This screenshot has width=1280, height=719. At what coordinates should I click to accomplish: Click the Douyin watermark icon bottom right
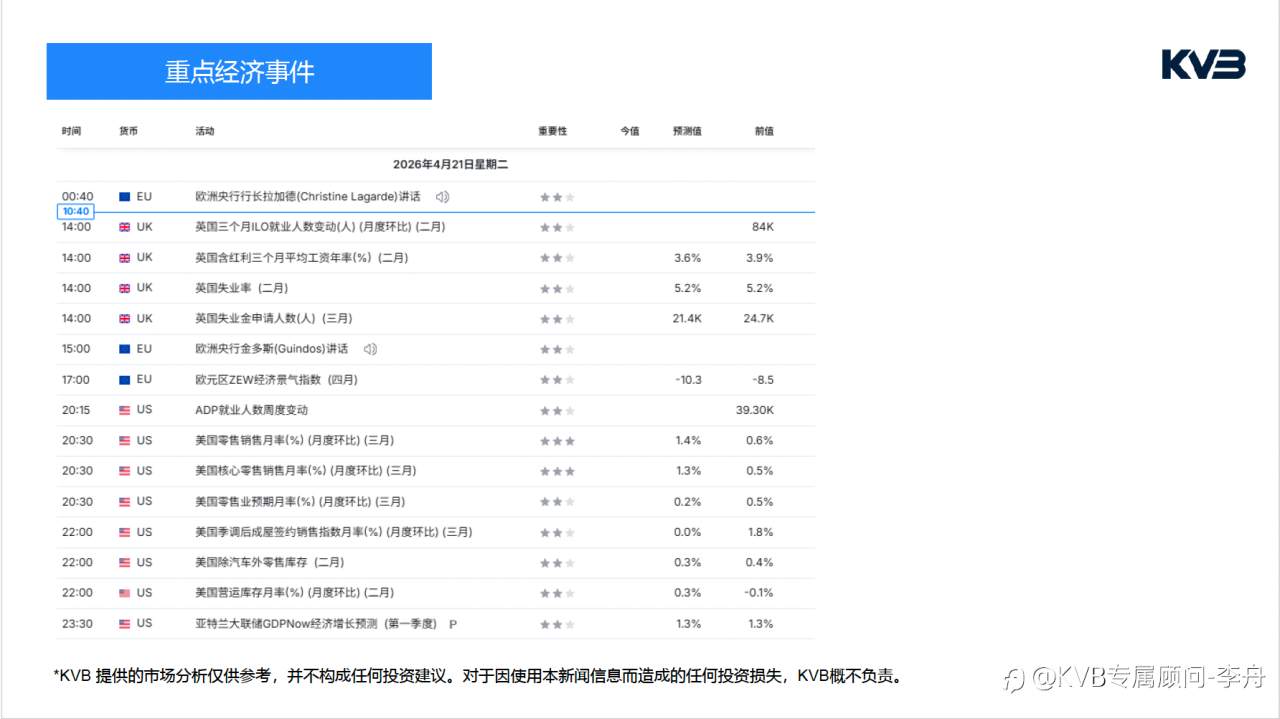1013,678
